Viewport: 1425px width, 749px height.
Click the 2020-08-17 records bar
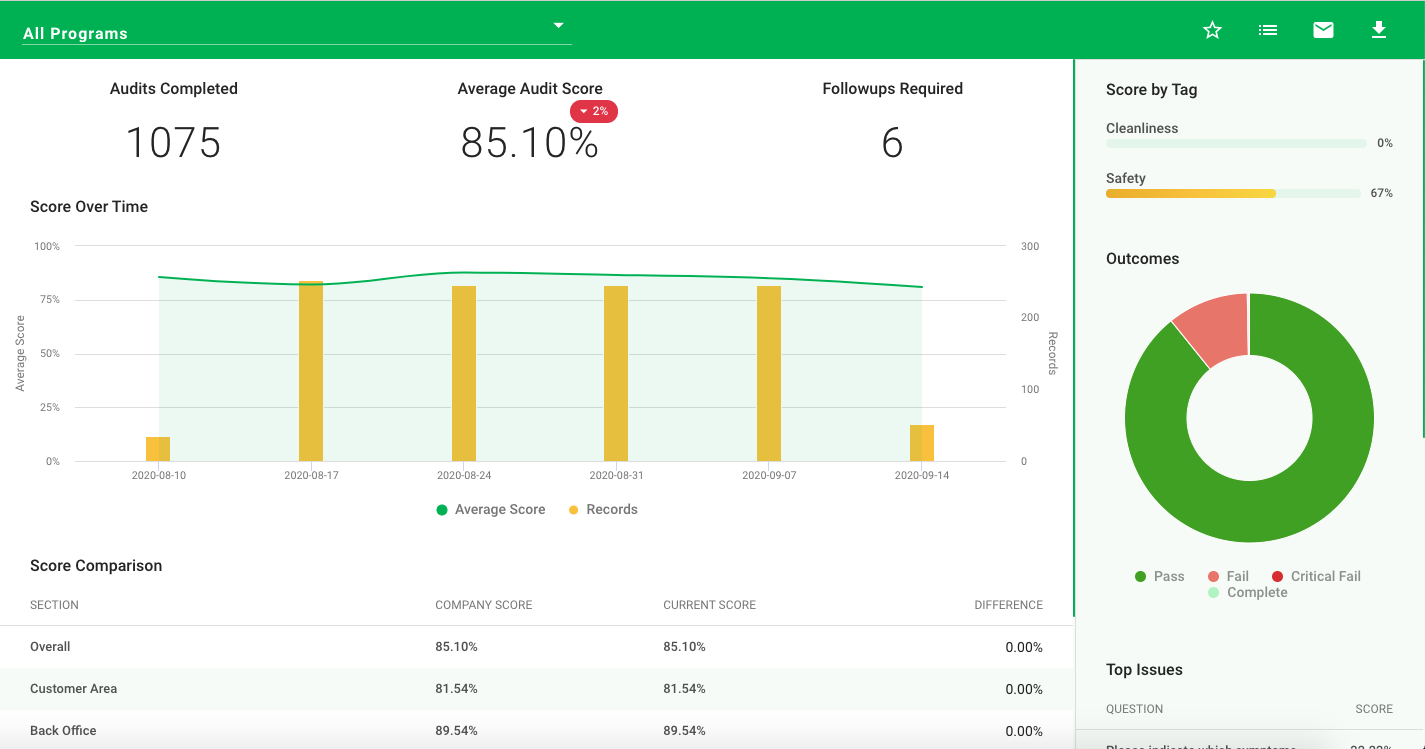311,371
